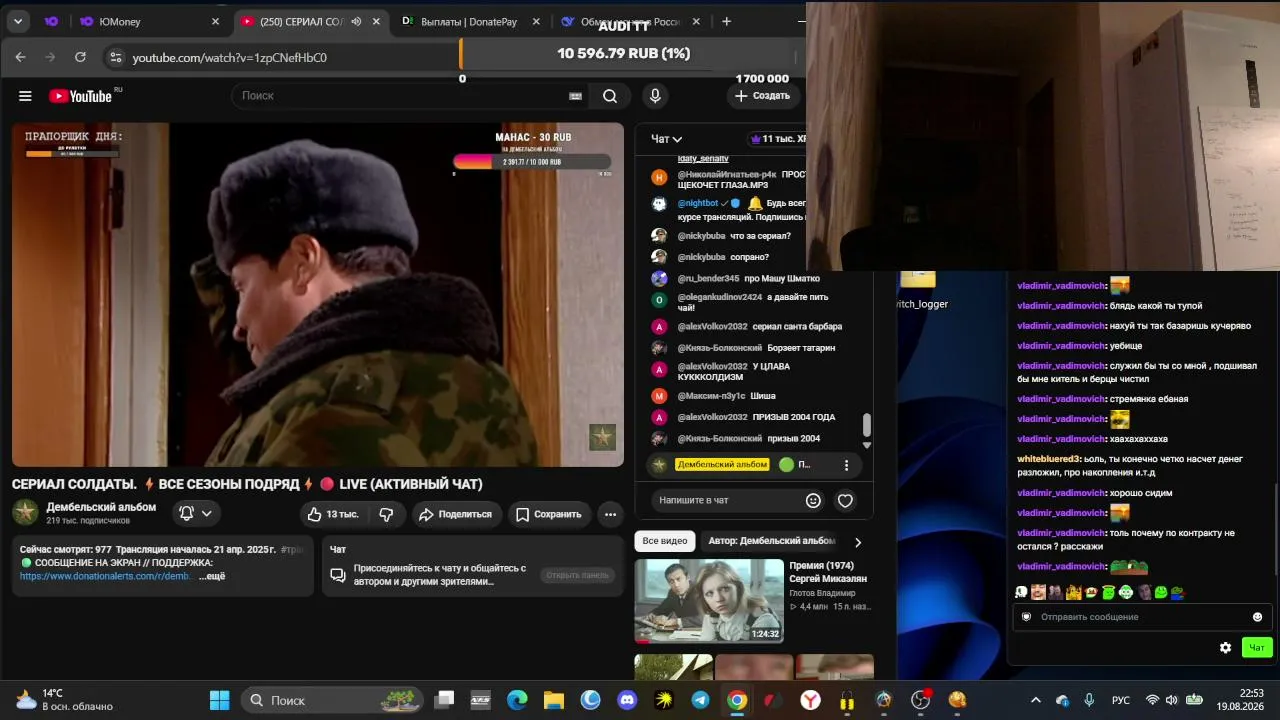Viewport: 1280px width, 720px height.
Task: Select the СЕРИАЛ СОЛДАТЫ YouTube tab
Action: tap(312, 21)
